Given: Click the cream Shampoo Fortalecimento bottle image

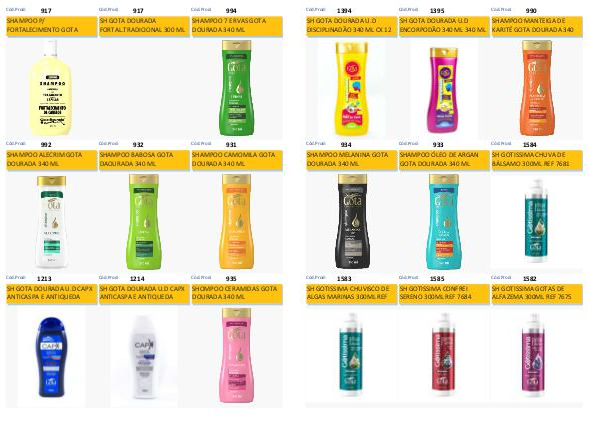Looking at the screenshot, I should 51,88.
